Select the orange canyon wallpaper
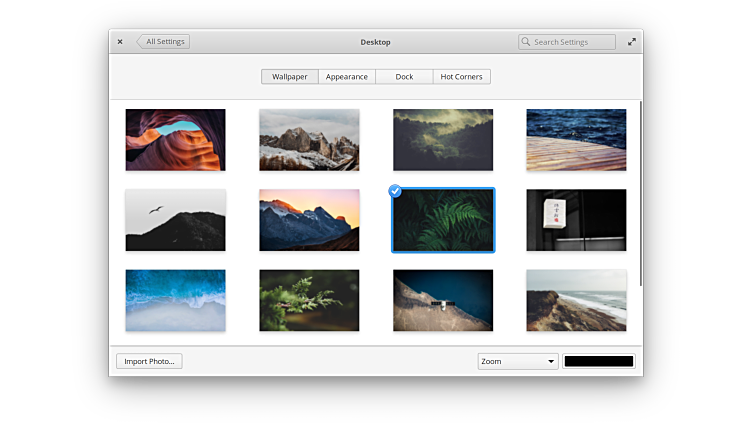This screenshot has height=423, width=752. tap(175, 140)
